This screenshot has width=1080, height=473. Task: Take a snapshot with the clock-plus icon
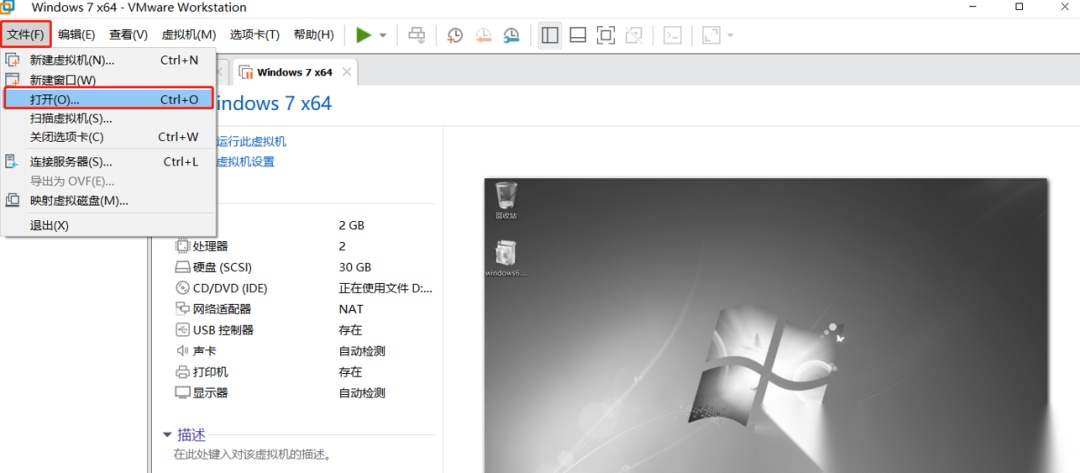coord(455,35)
